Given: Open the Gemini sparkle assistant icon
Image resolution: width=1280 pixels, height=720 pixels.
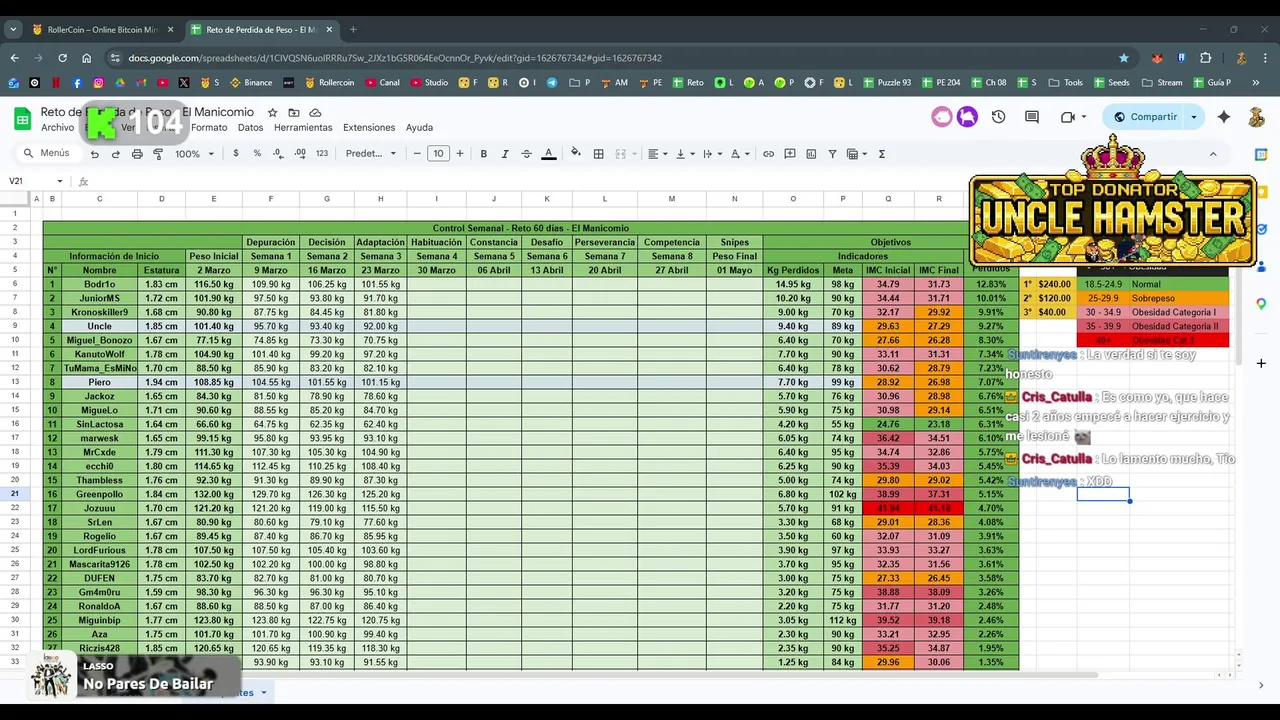Looking at the screenshot, I should (1224, 117).
